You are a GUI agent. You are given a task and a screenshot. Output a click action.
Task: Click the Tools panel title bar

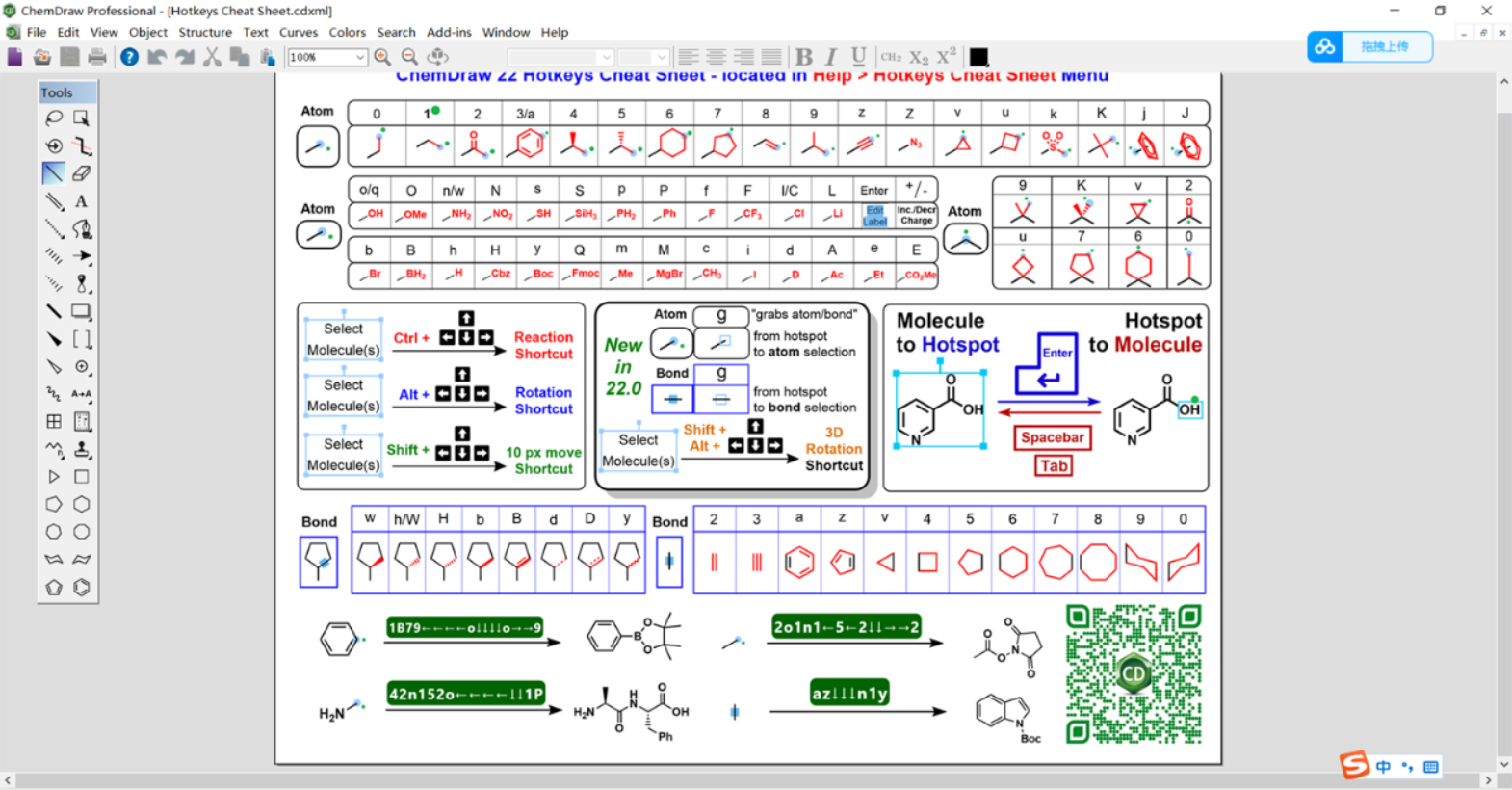[67, 92]
